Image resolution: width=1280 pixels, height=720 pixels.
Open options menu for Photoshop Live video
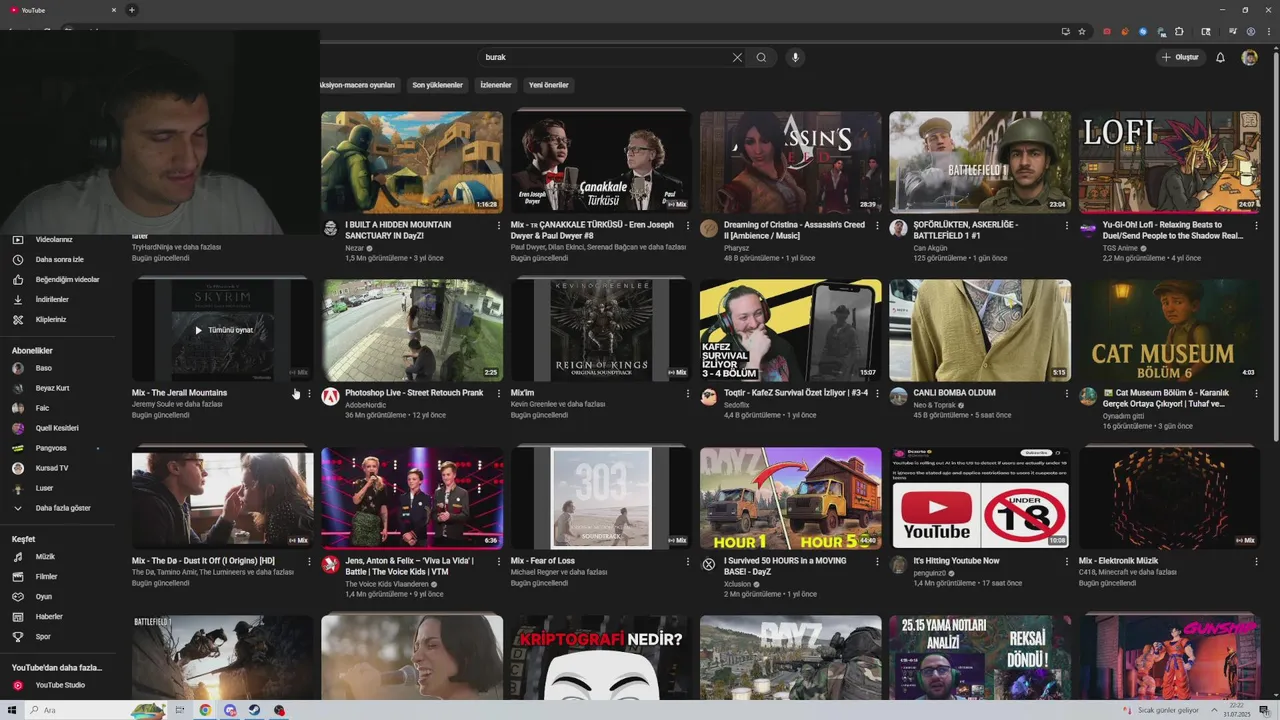(x=499, y=393)
